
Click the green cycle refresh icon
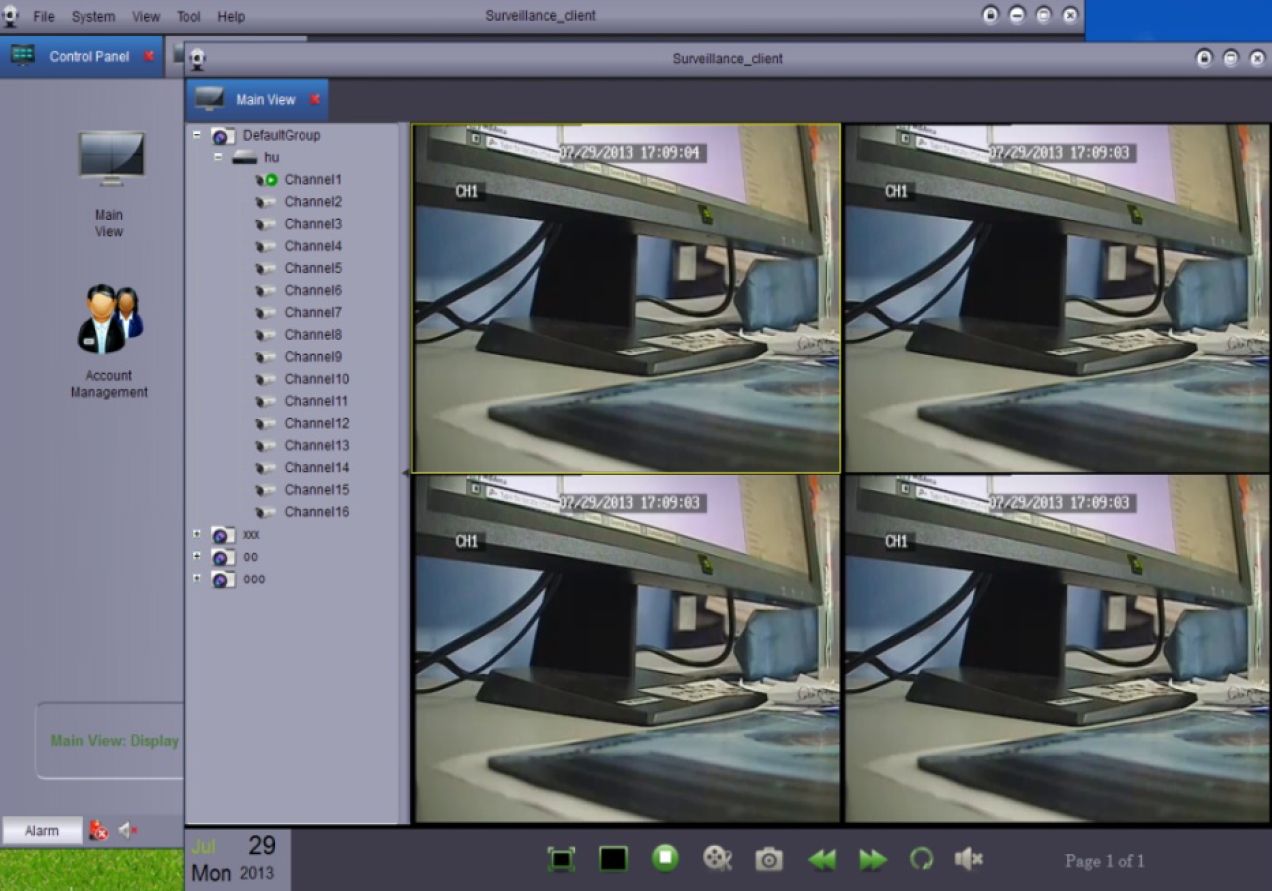(921, 859)
